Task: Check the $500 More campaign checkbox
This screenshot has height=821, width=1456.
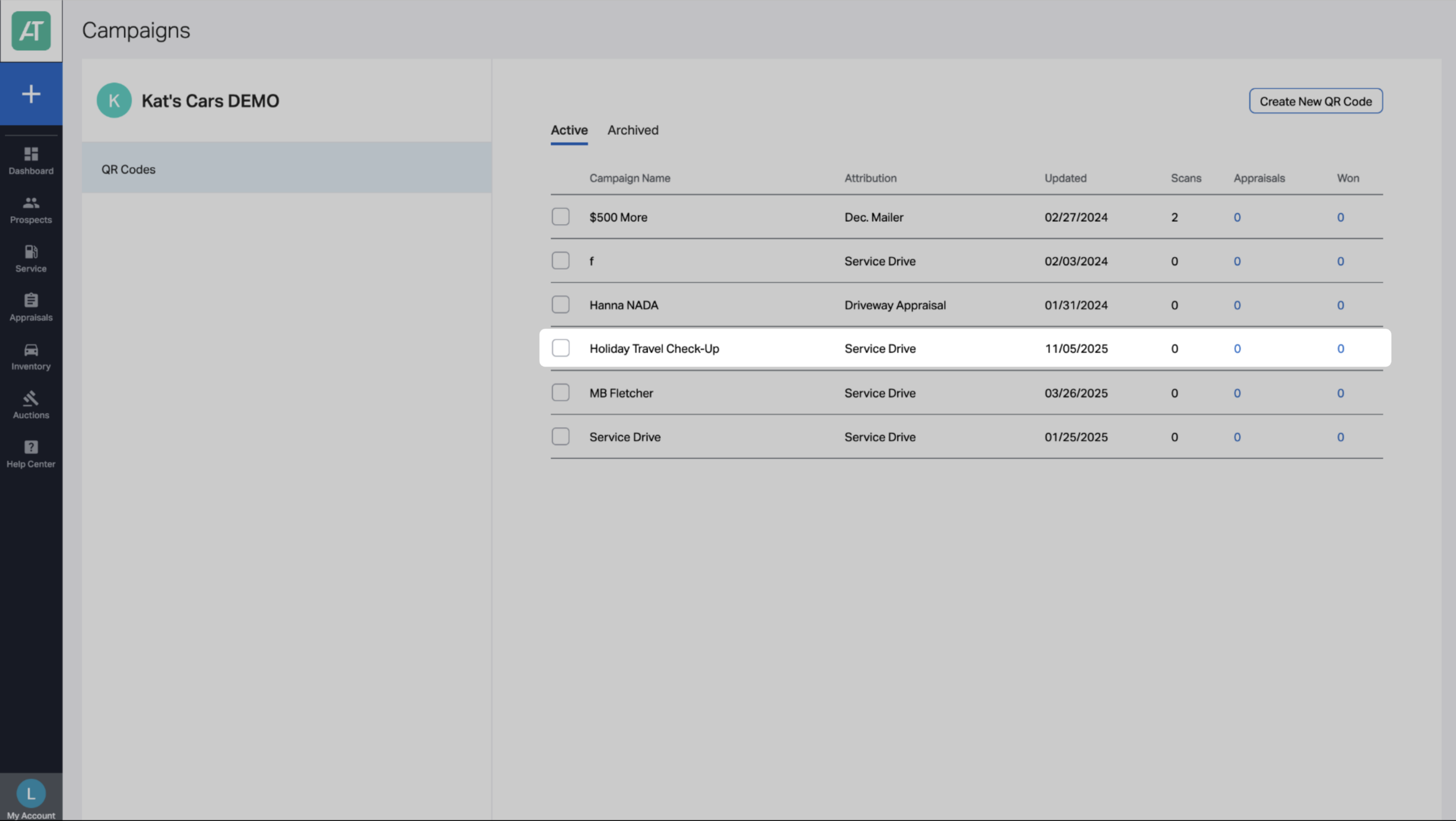Action: tap(560, 217)
